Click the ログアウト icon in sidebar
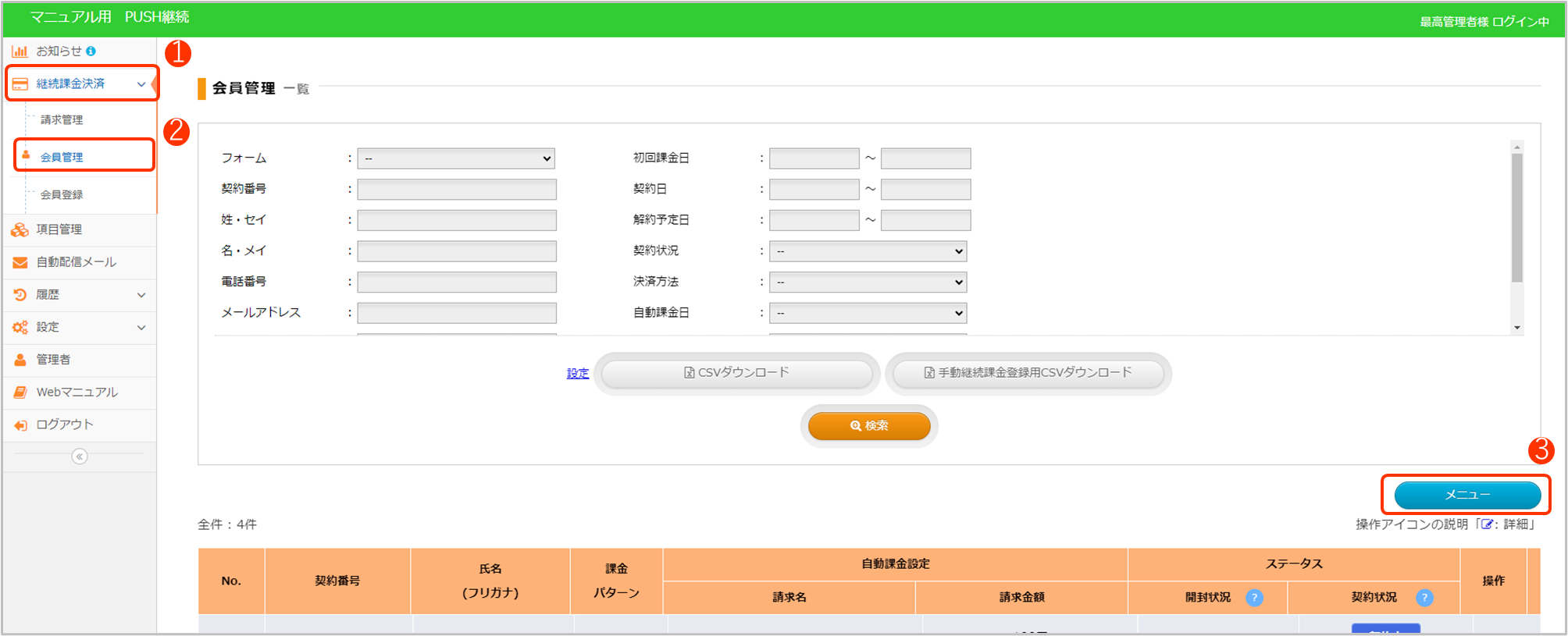Viewport: 1568px width, 636px height. (20, 425)
